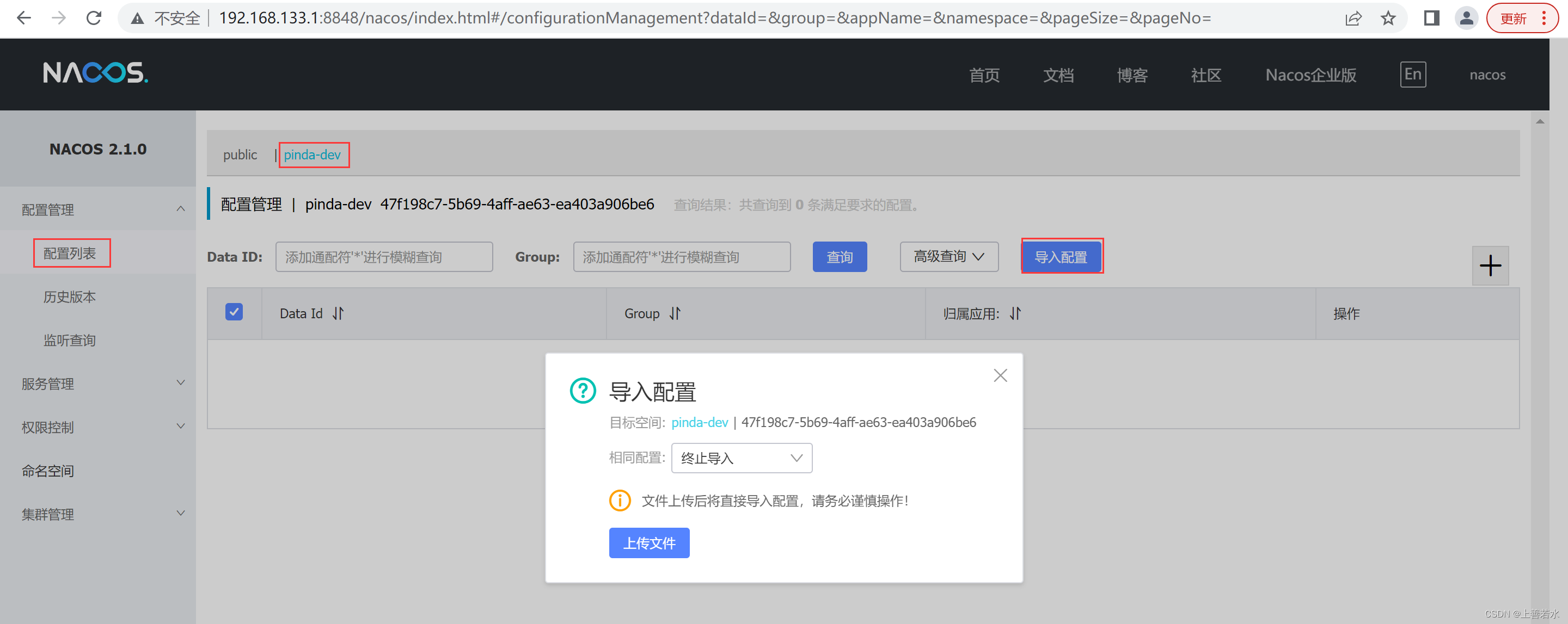The width and height of the screenshot is (1568, 624).
Task: Sort the table by Data Id
Action: pos(339,313)
